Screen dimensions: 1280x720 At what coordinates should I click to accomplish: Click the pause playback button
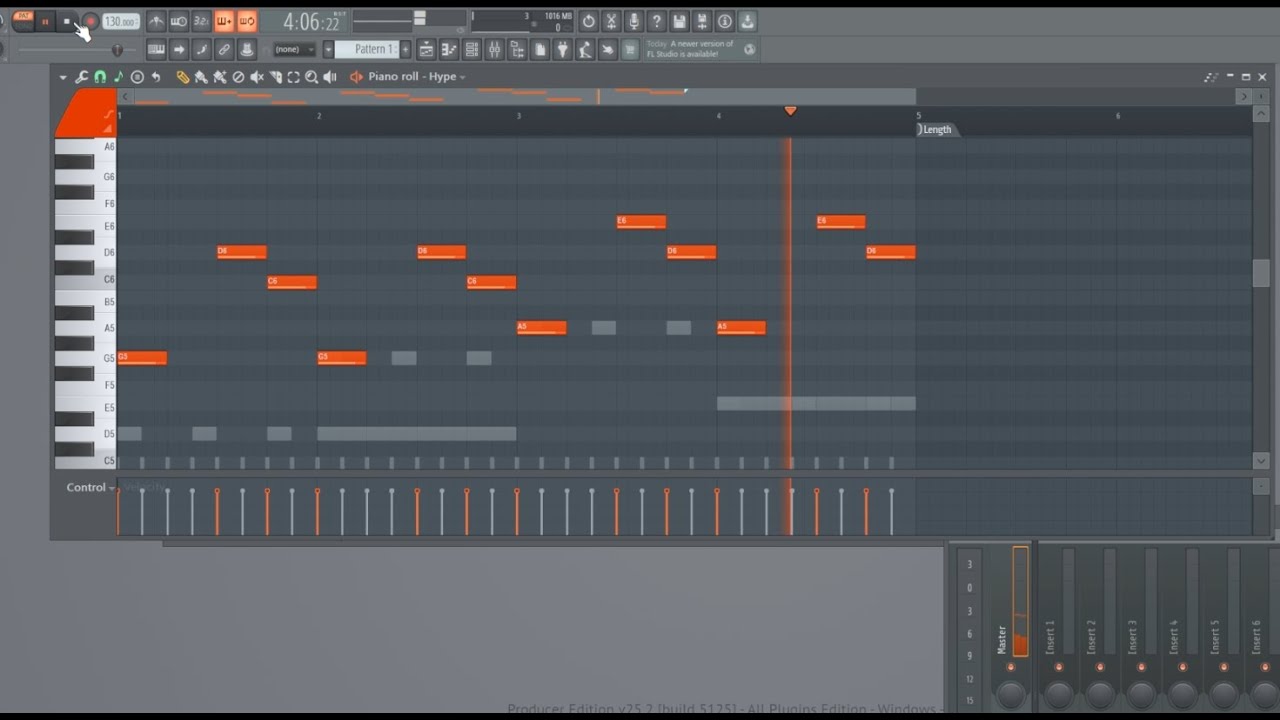pyautogui.click(x=45, y=21)
